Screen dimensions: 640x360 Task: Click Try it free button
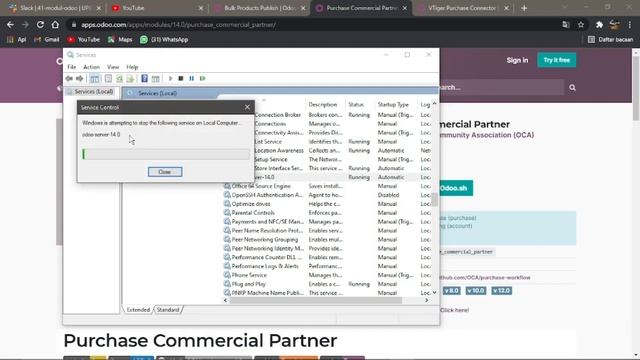point(556,60)
